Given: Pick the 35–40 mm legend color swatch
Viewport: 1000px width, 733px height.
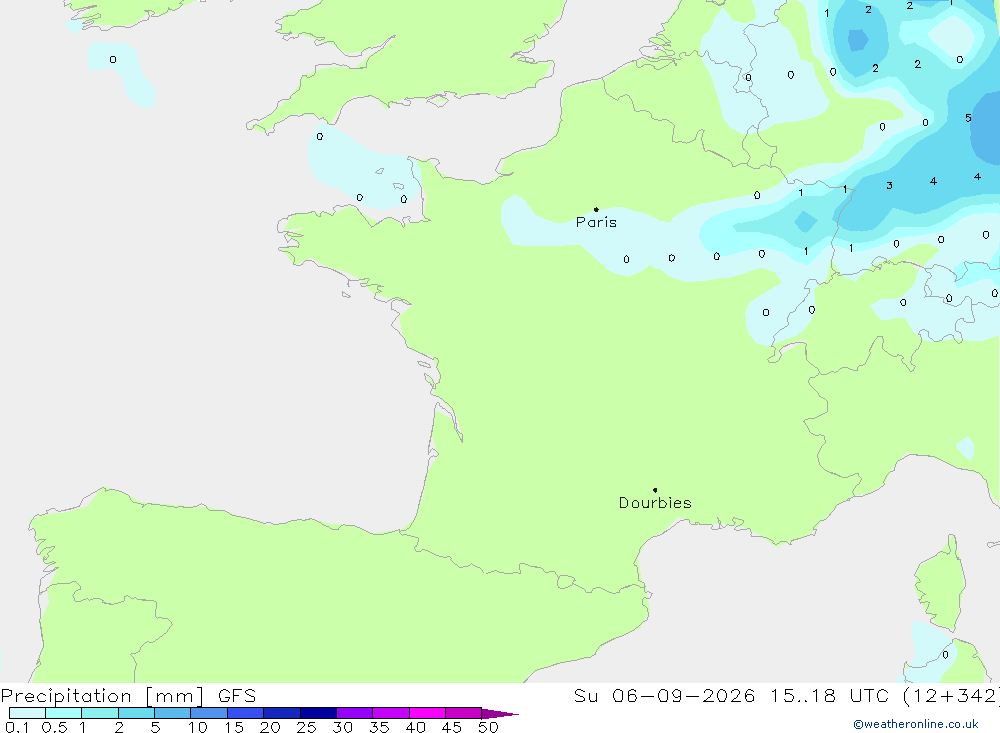Looking at the screenshot, I should pyautogui.click(x=391, y=713).
